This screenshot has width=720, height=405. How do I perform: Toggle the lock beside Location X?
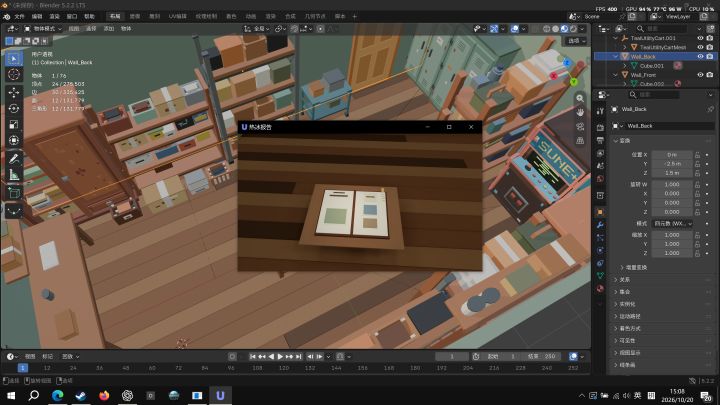click(698, 155)
